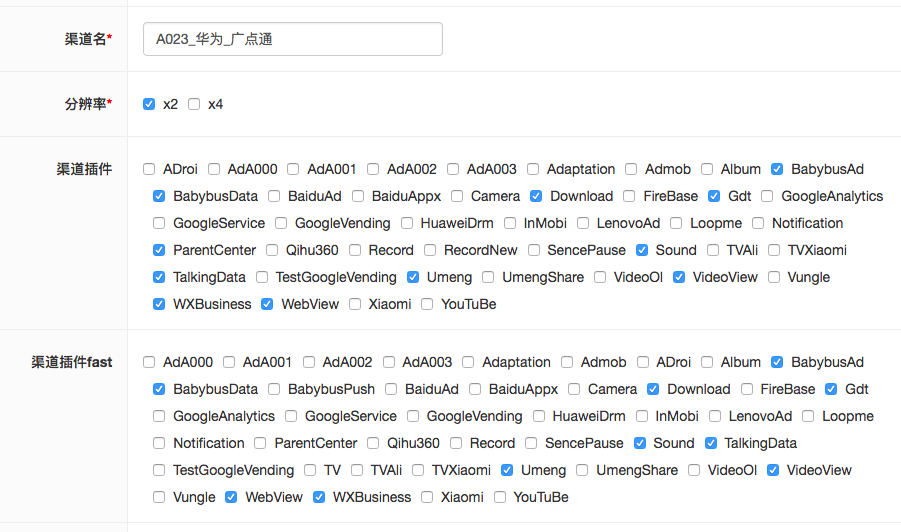901x532 pixels.
Task: Check InMobi in the non-fast 渠道插件 group
Action: click(x=510, y=223)
